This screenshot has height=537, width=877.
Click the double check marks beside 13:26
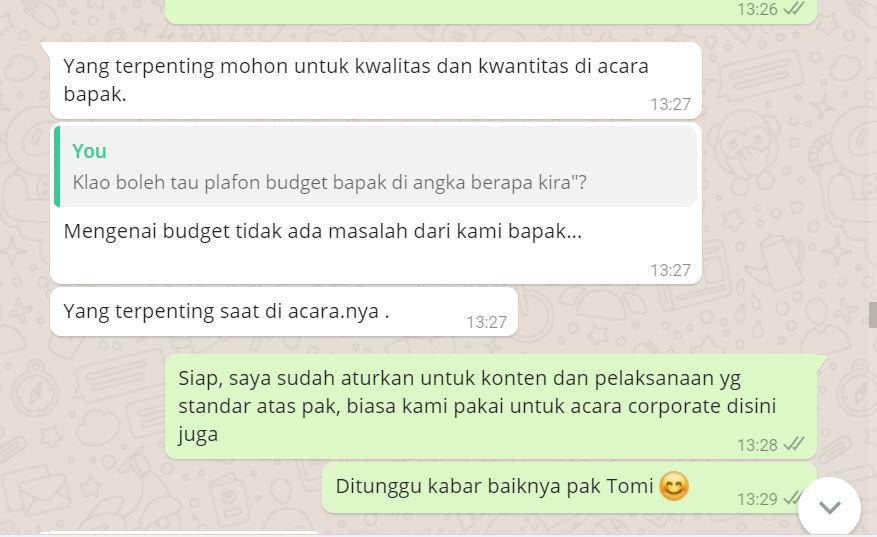pyautogui.click(x=794, y=8)
